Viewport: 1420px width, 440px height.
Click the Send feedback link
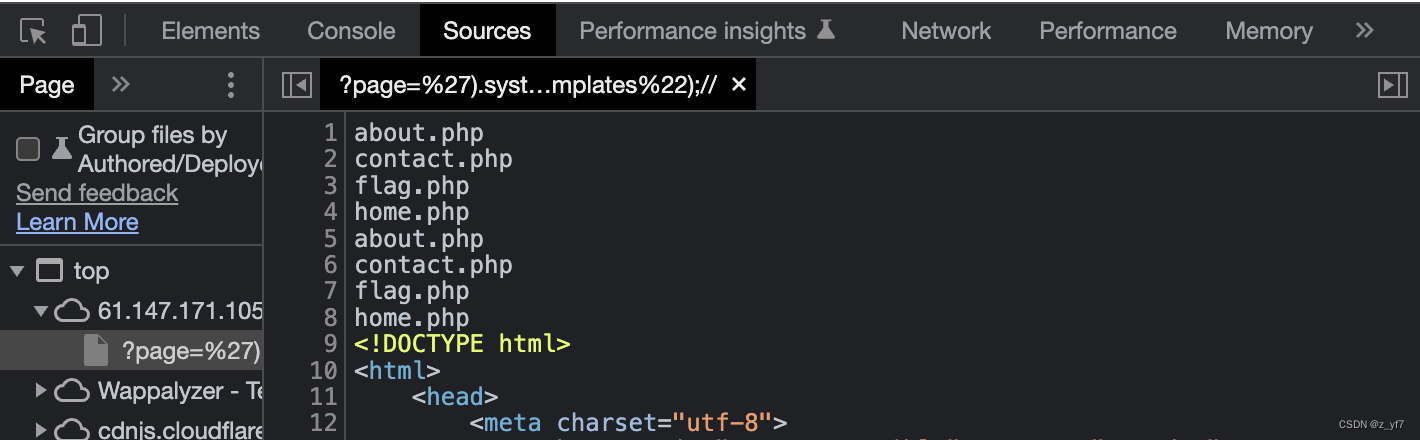[97, 193]
